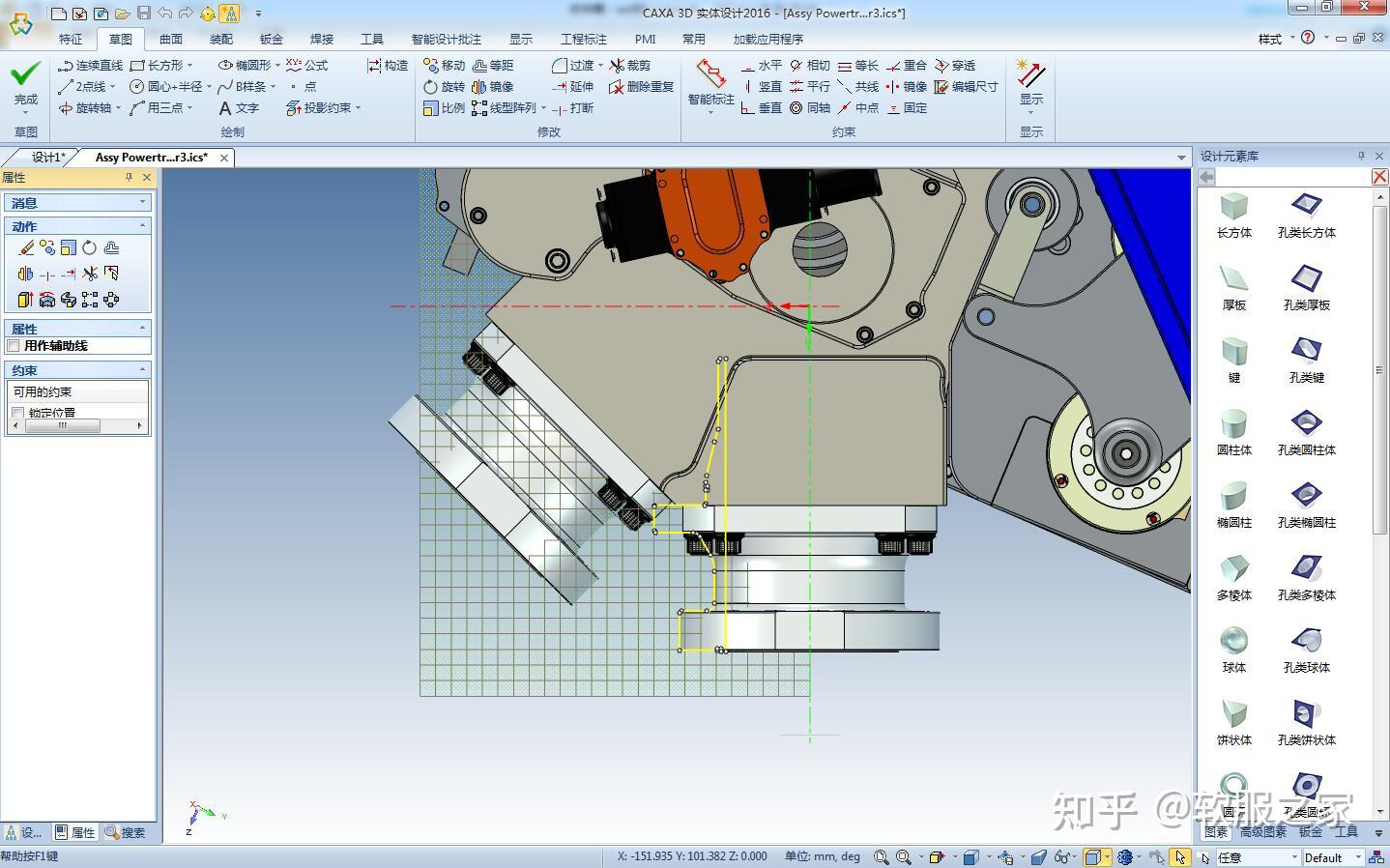
Task: Click the 打断 break tool
Action: coord(573,108)
